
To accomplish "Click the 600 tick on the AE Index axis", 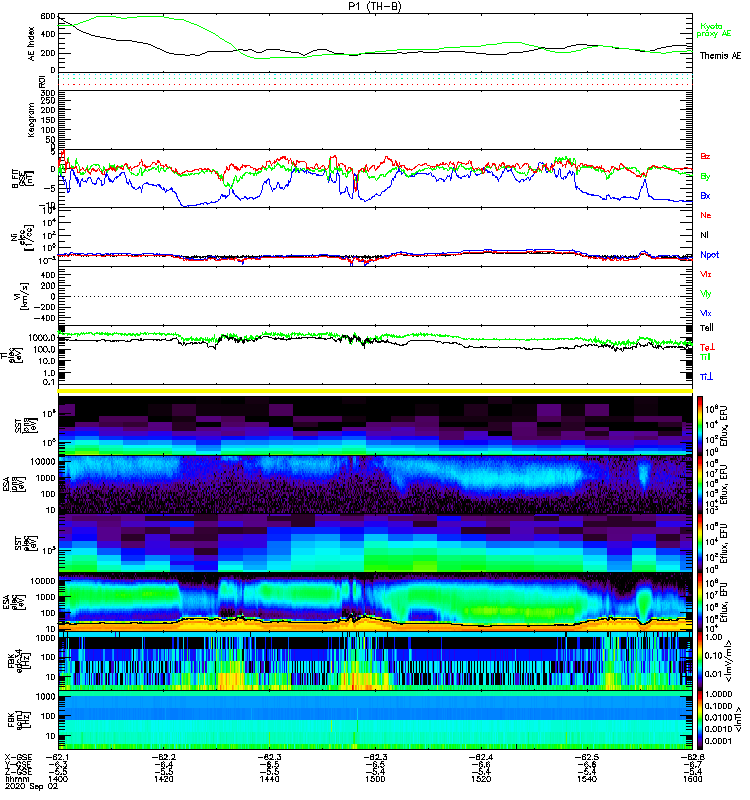I will pyautogui.click(x=48, y=16).
